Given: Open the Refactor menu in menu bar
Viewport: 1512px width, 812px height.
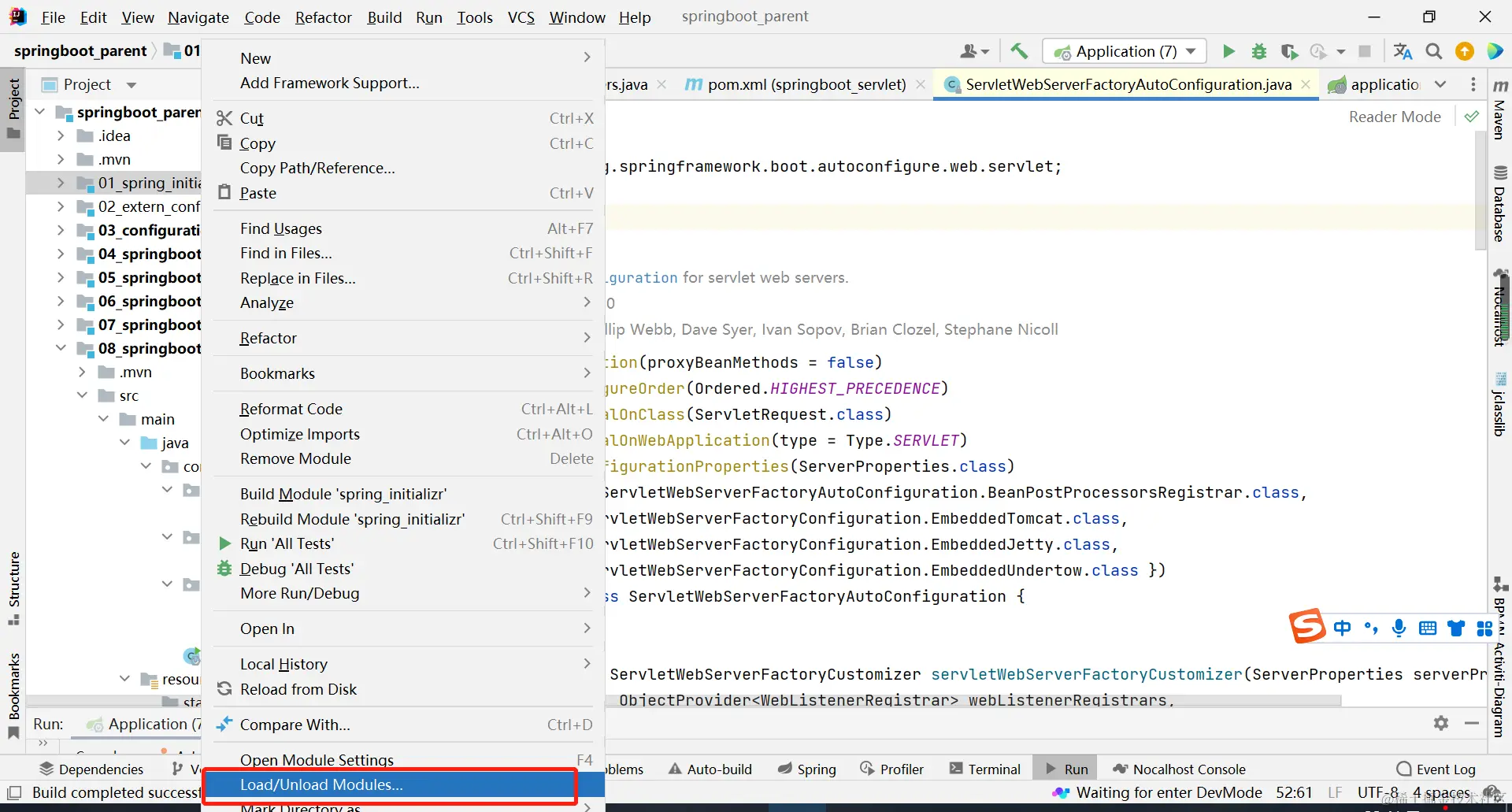Looking at the screenshot, I should coord(323,17).
